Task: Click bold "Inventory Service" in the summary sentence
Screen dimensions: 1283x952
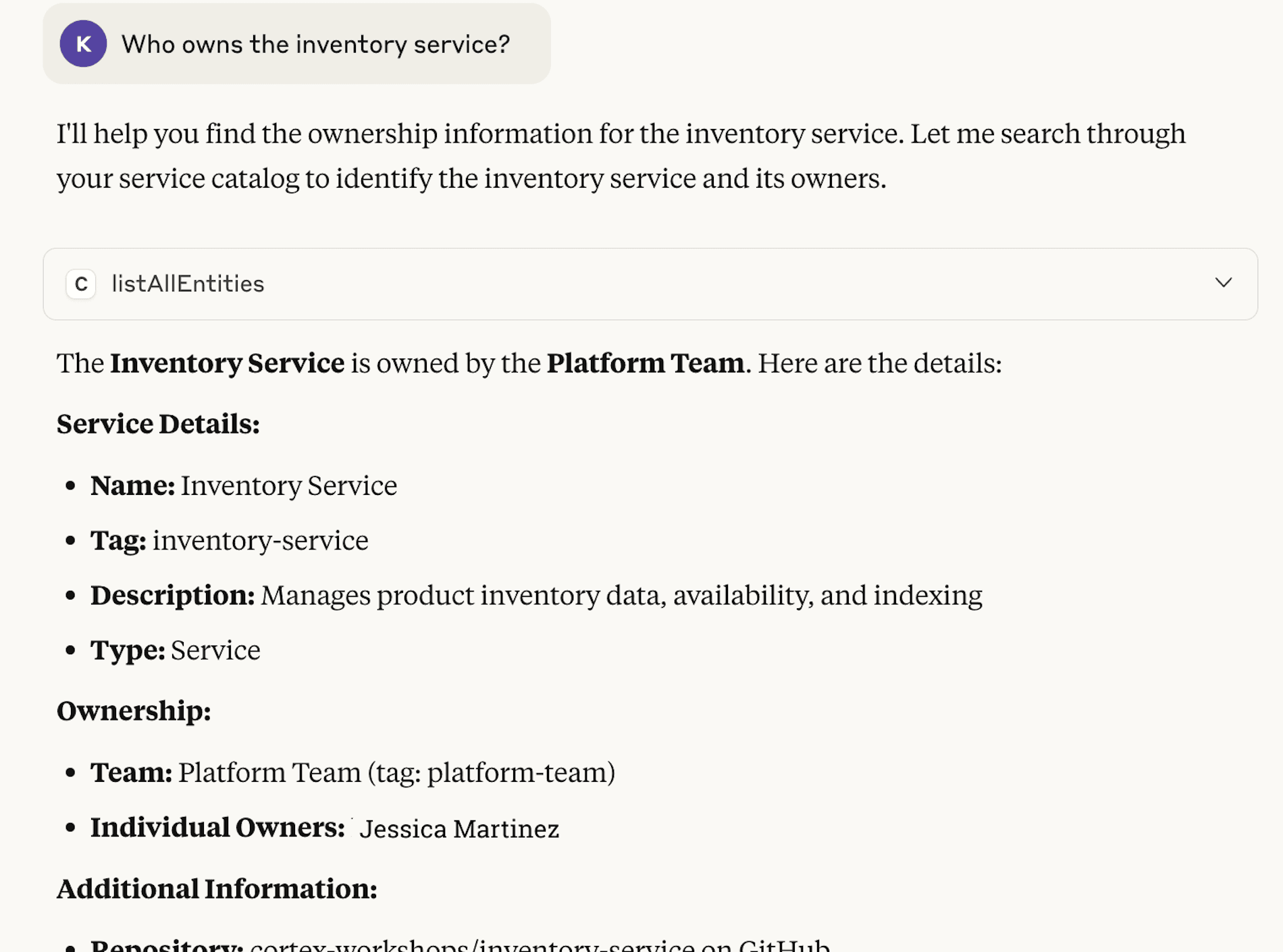Action: [227, 363]
